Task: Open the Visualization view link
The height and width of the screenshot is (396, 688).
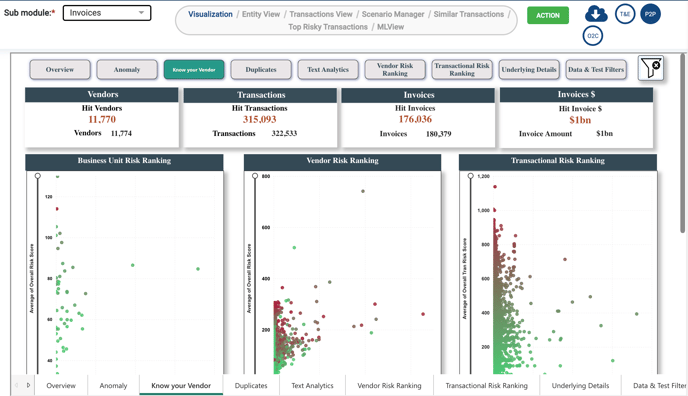Action: point(210,14)
